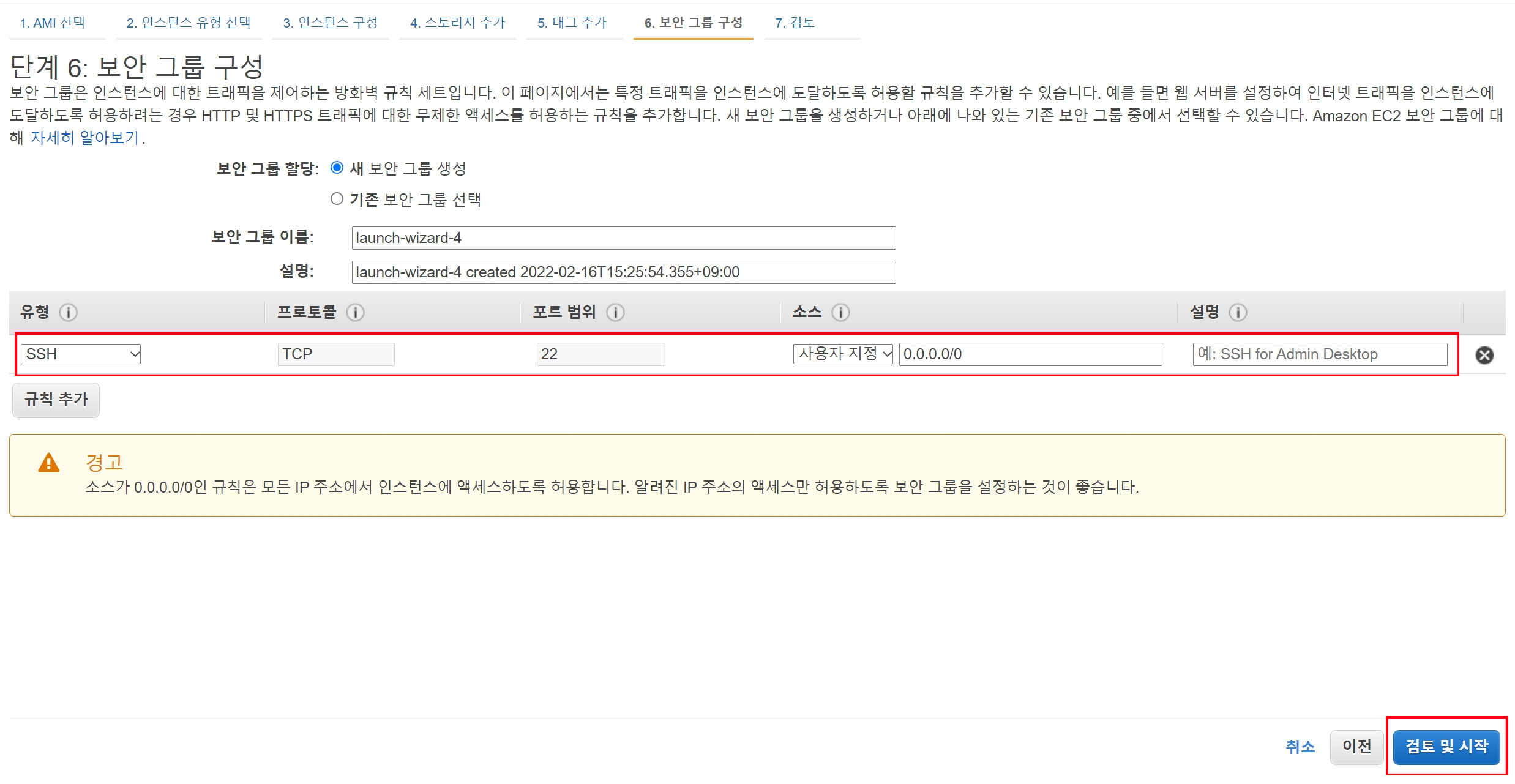The height and width of the screenshot is (784, 1515).
Task: Click info icon next to 설명 column header
Action: 1238,313
